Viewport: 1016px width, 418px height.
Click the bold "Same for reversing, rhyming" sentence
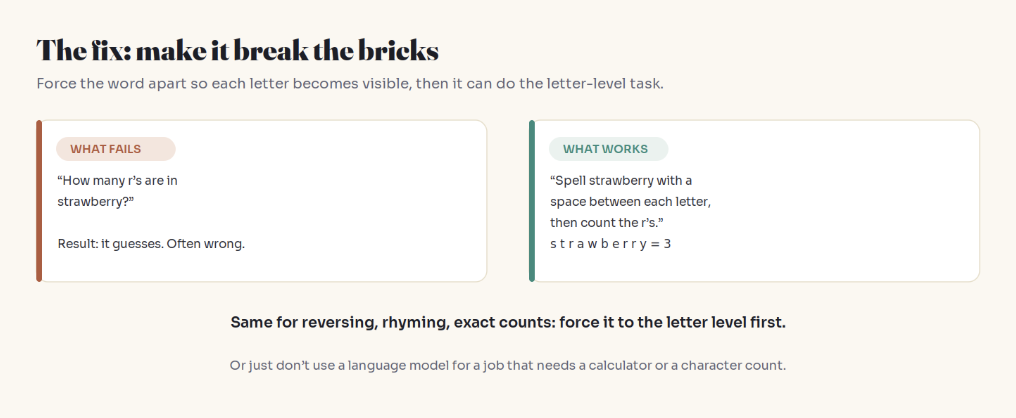point(508,322)
